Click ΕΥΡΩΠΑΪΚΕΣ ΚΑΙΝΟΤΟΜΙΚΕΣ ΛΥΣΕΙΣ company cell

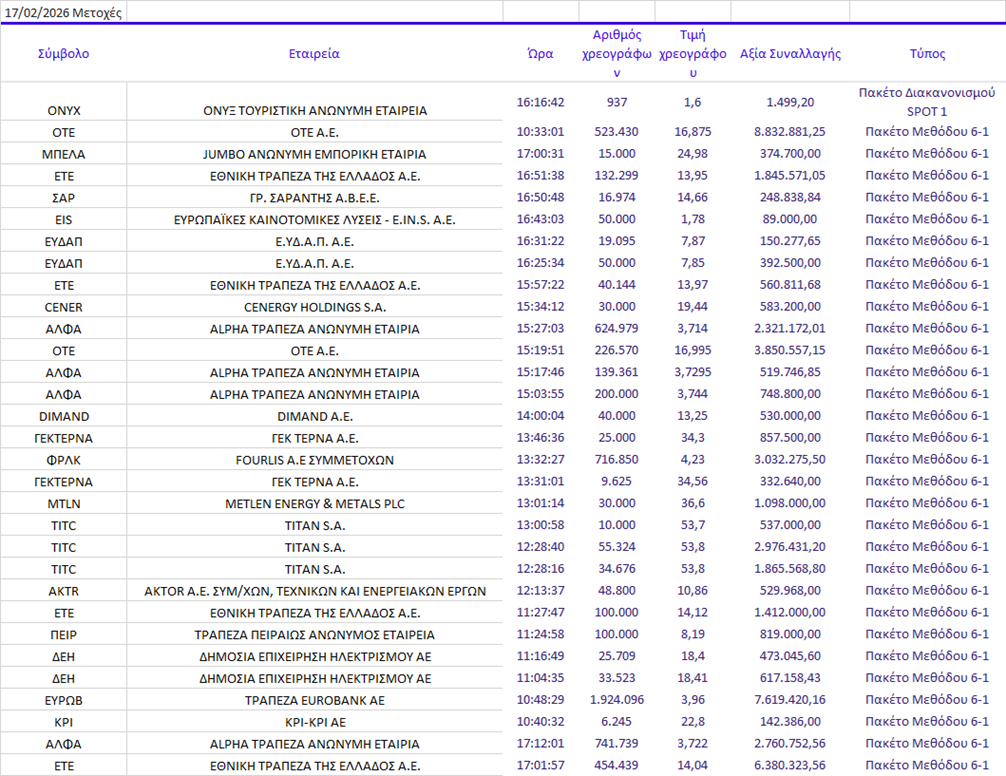(x=314, y=220)
